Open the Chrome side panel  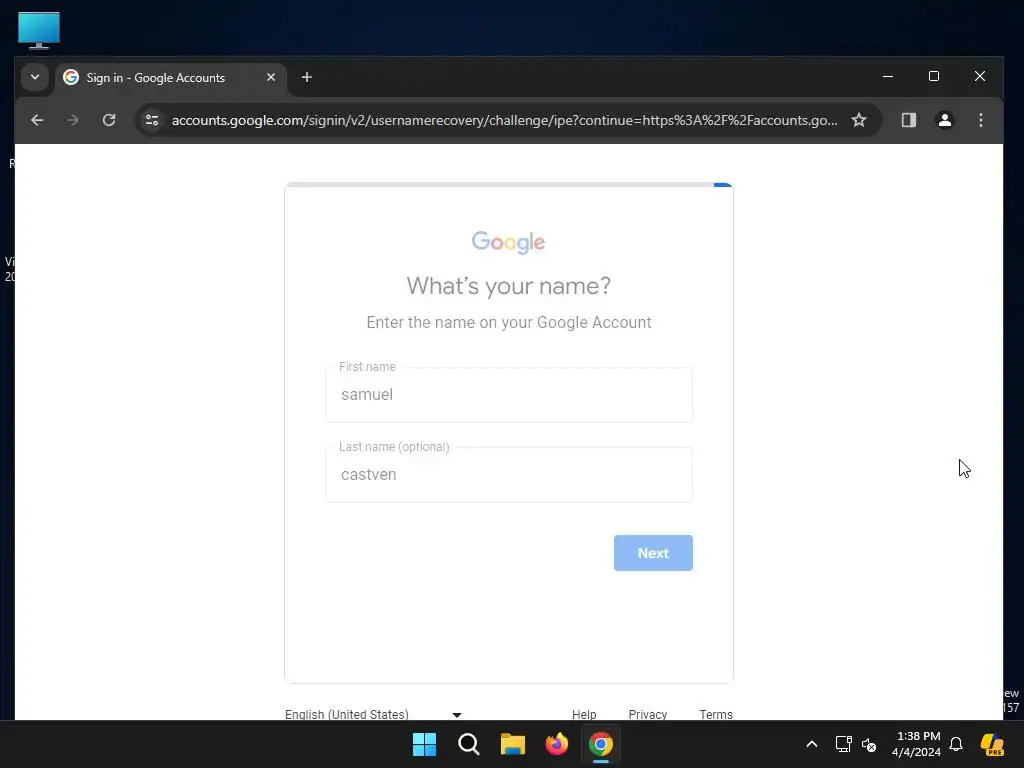(908, 120)
